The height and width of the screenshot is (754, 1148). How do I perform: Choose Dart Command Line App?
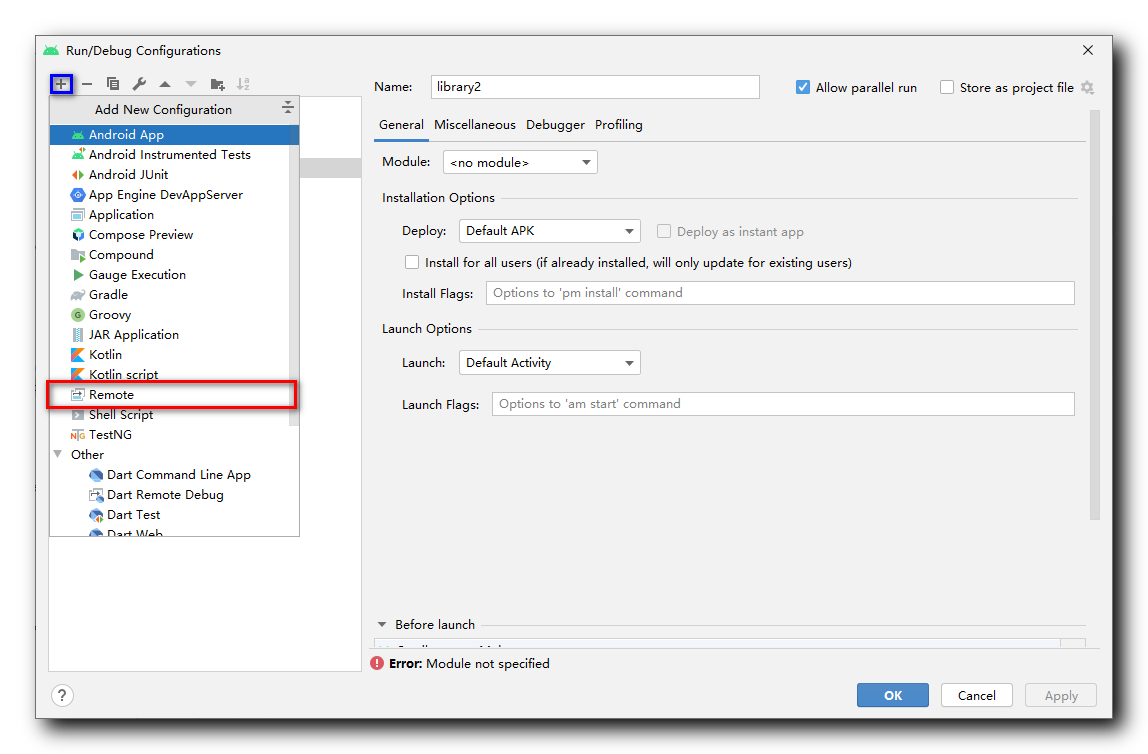click(x=174, y=474)
